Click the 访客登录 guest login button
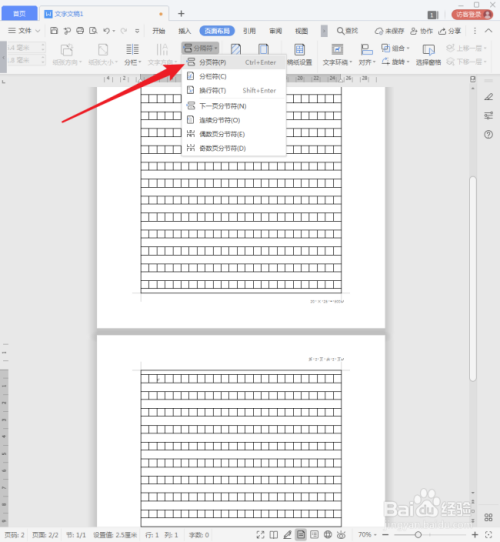This screenshot has height=542, width=500. point(472,14)
